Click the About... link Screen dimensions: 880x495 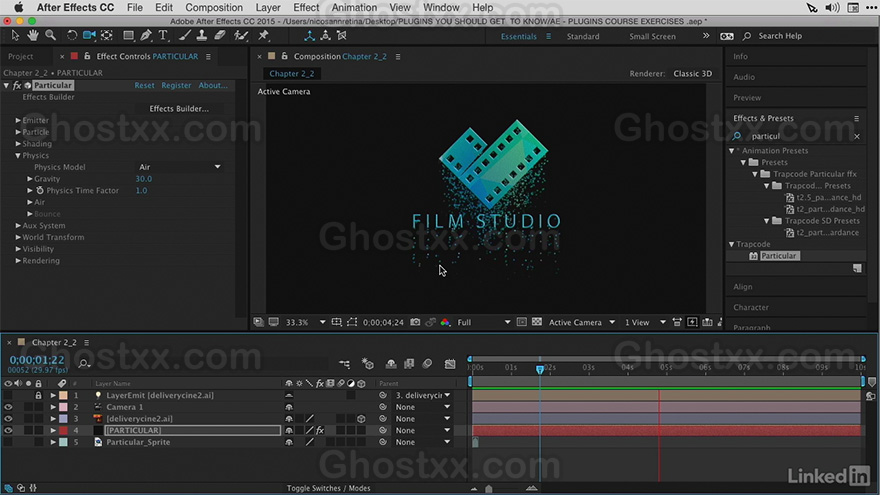click(x=213, y=85)
